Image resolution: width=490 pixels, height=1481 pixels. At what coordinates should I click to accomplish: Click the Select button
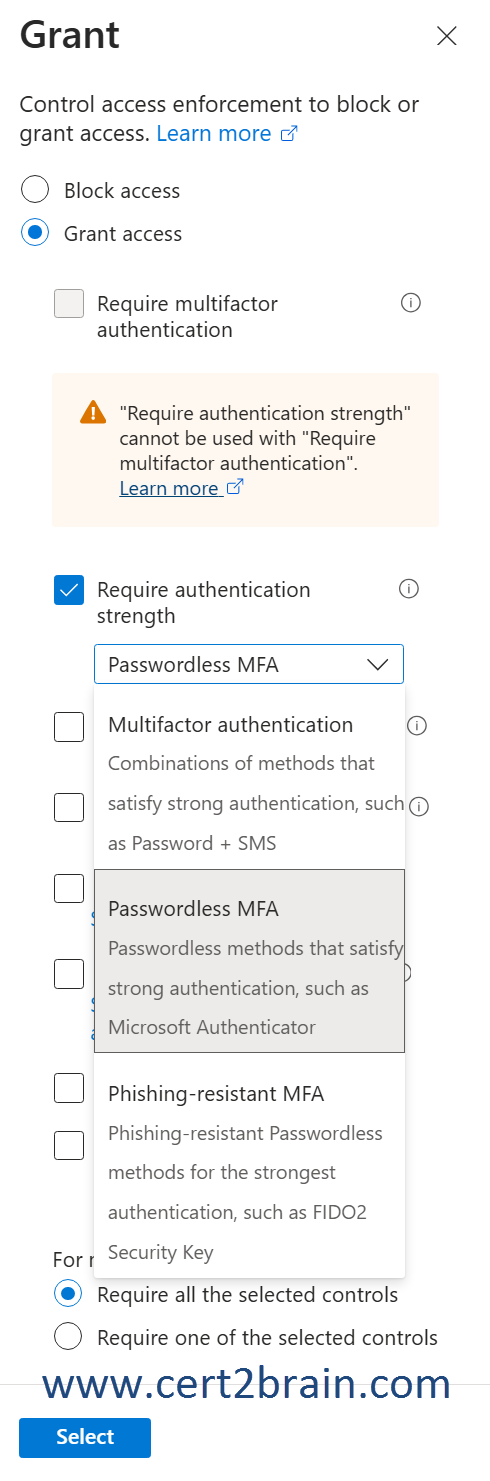pos(85,1437)
